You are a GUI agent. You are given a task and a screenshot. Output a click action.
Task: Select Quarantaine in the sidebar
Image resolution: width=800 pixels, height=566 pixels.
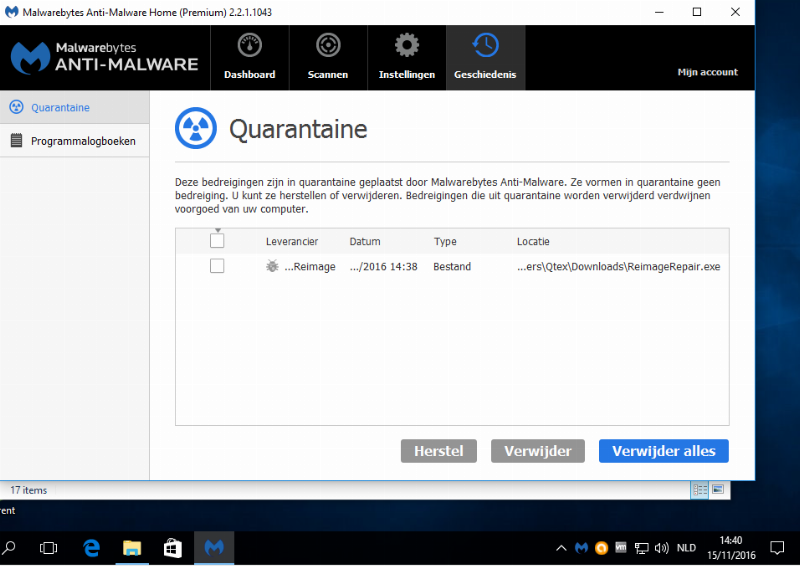point(74,107)
